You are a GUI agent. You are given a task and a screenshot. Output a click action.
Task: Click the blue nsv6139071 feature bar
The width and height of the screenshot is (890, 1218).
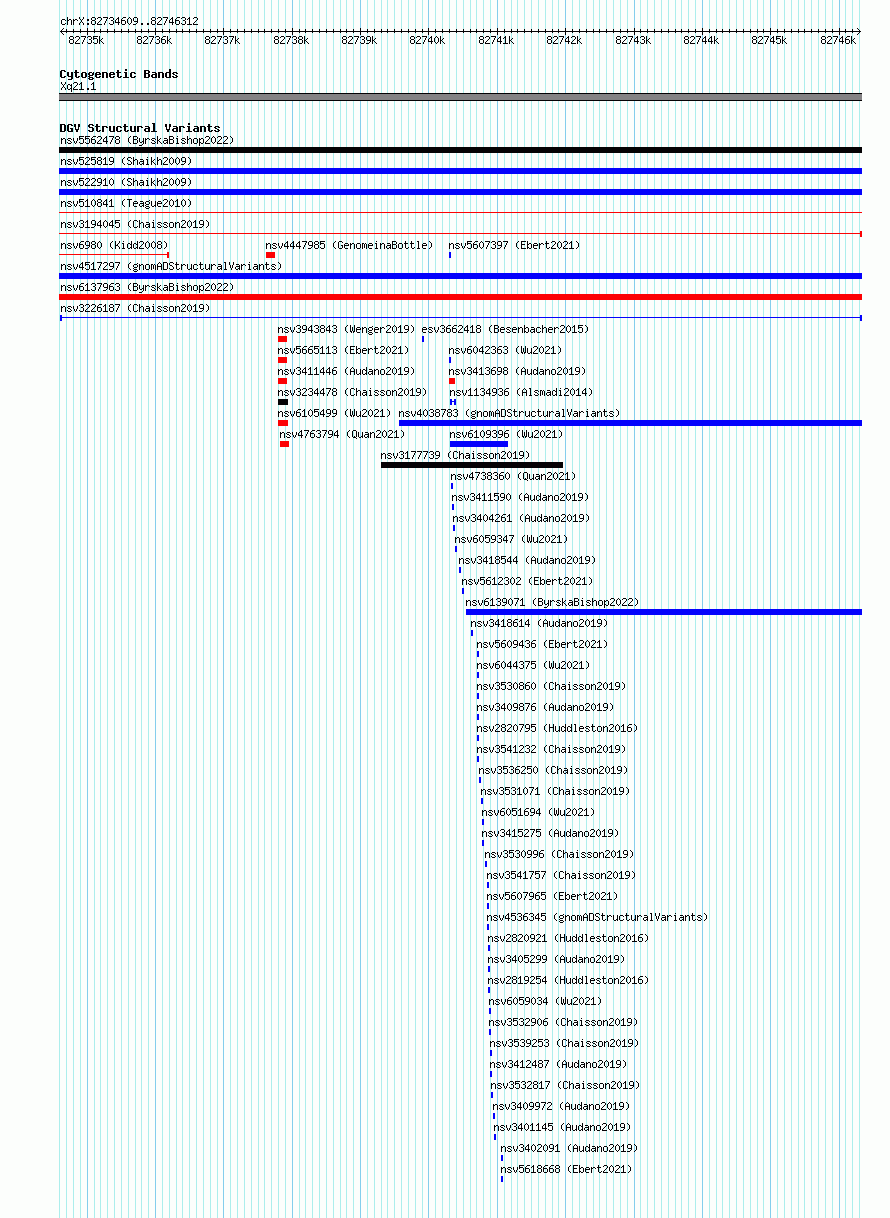[x=664, y=612]
